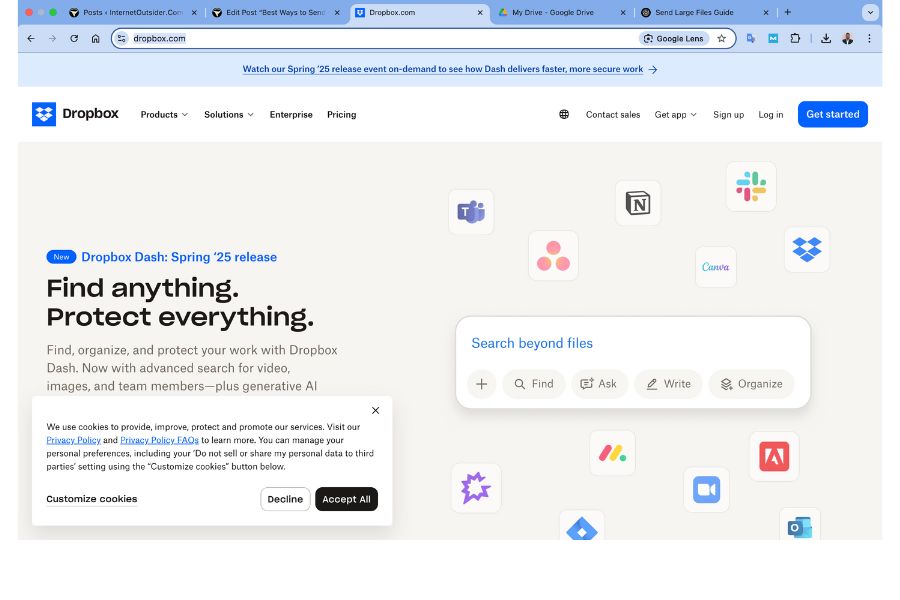Click the Jira blue diamond icon
The height and width of the screenshot is (600, 900).
[x=581, y=527]
